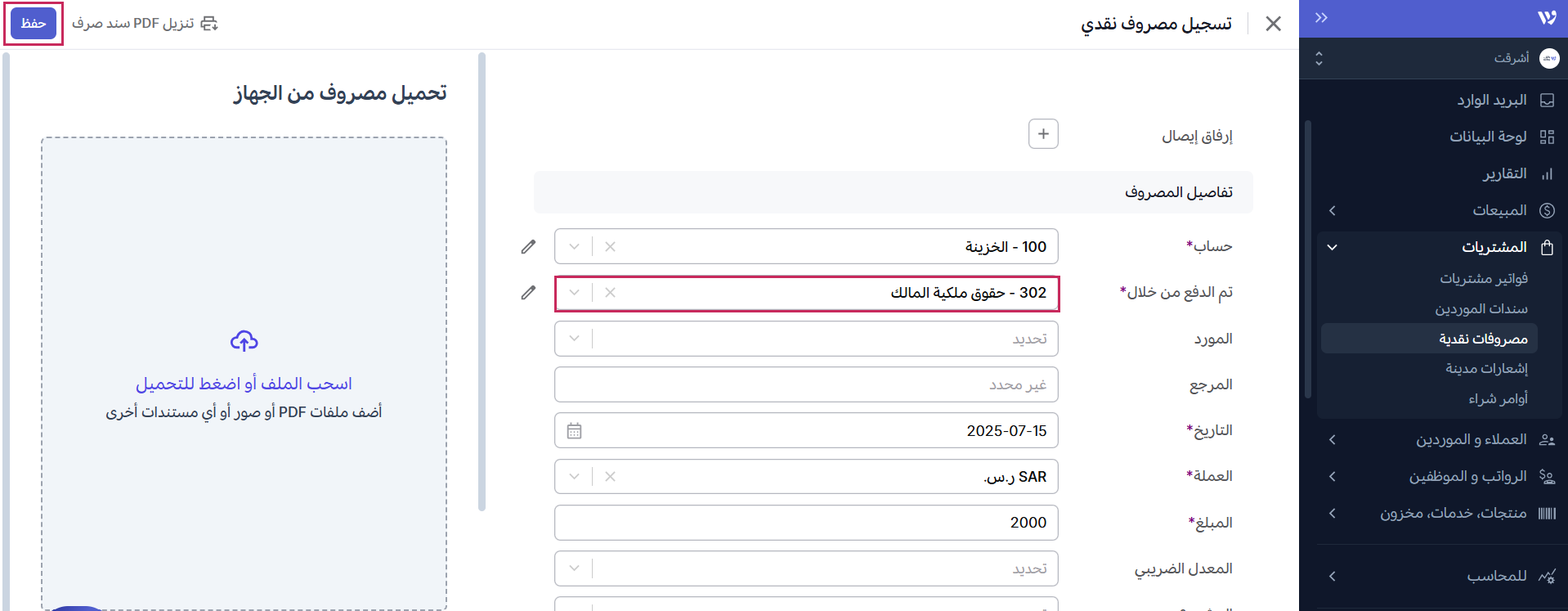The image size is (1568, 611).
Task: Go to لوحة البيانات dashboard
Action: click(x=1488, y=137)
